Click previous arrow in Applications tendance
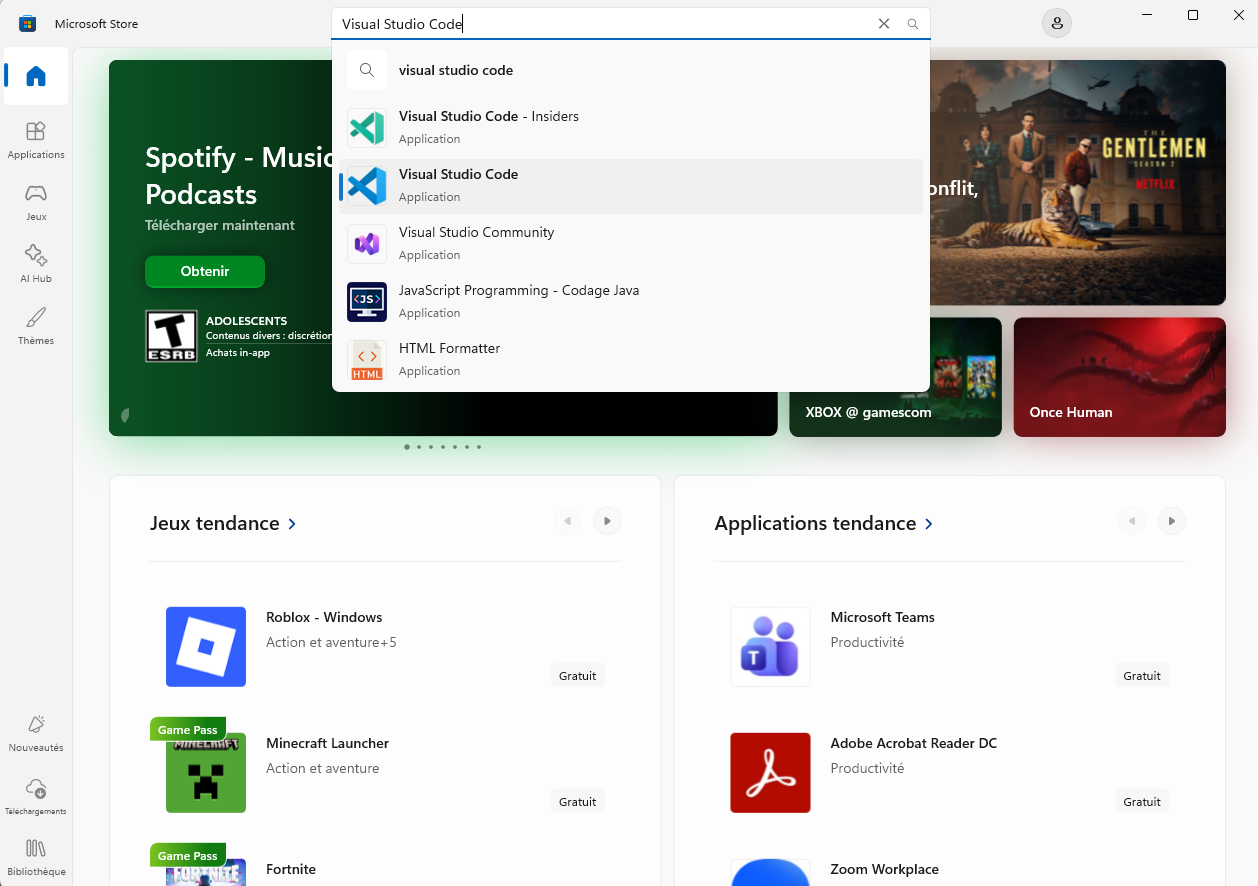 [x=1132, y=521]
